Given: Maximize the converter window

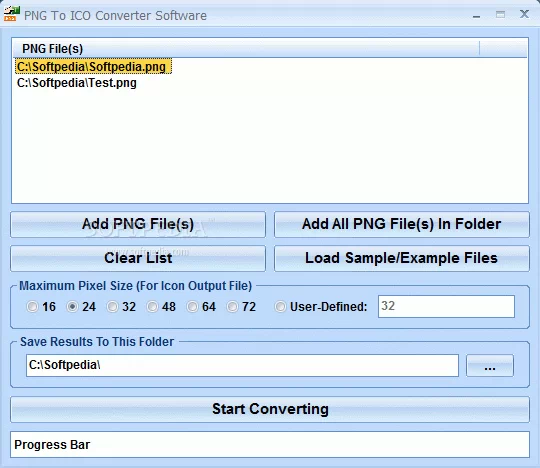Looking at the screenshot, I should (500, 14).
